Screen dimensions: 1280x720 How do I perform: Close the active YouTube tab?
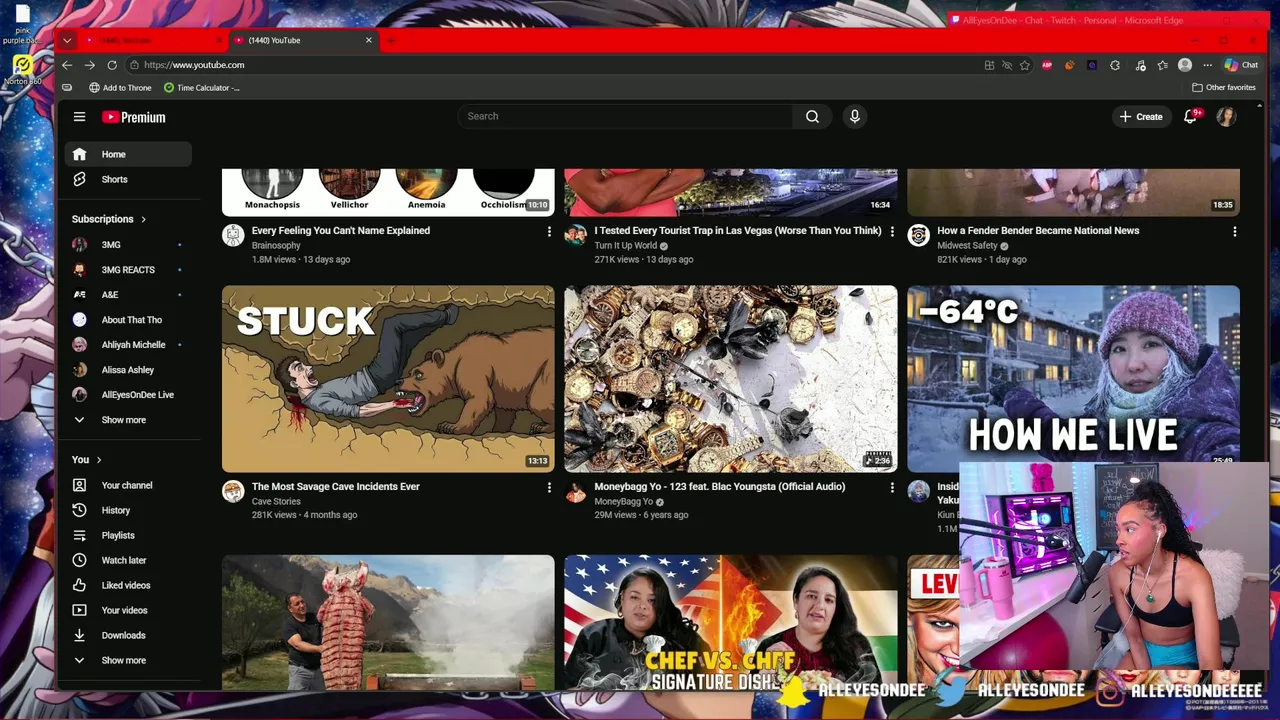click(x=368, y=40)
